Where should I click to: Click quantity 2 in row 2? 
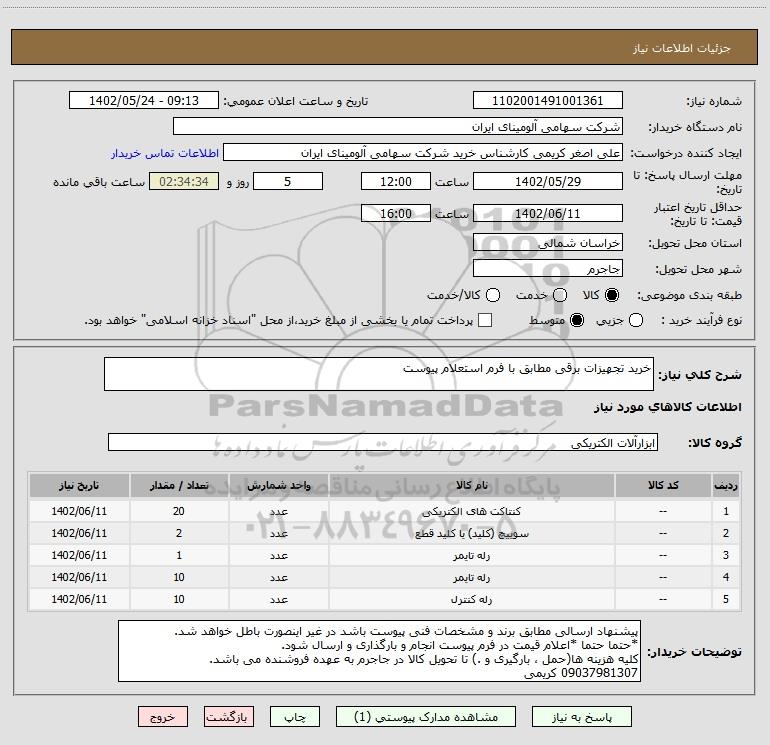pyautogui.click(x=179, y=533)
